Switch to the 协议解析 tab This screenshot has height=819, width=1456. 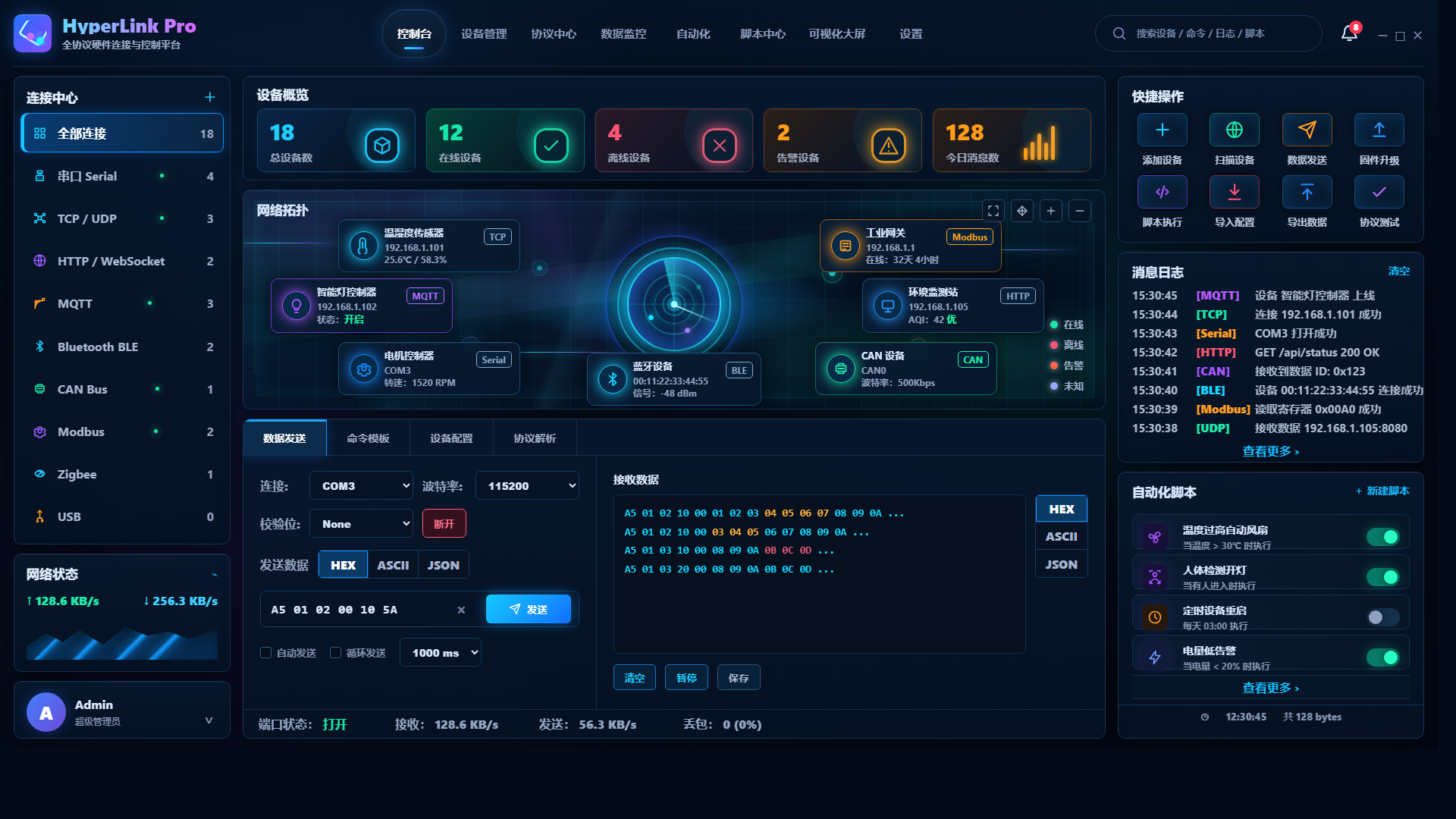[x=535, y=438]
